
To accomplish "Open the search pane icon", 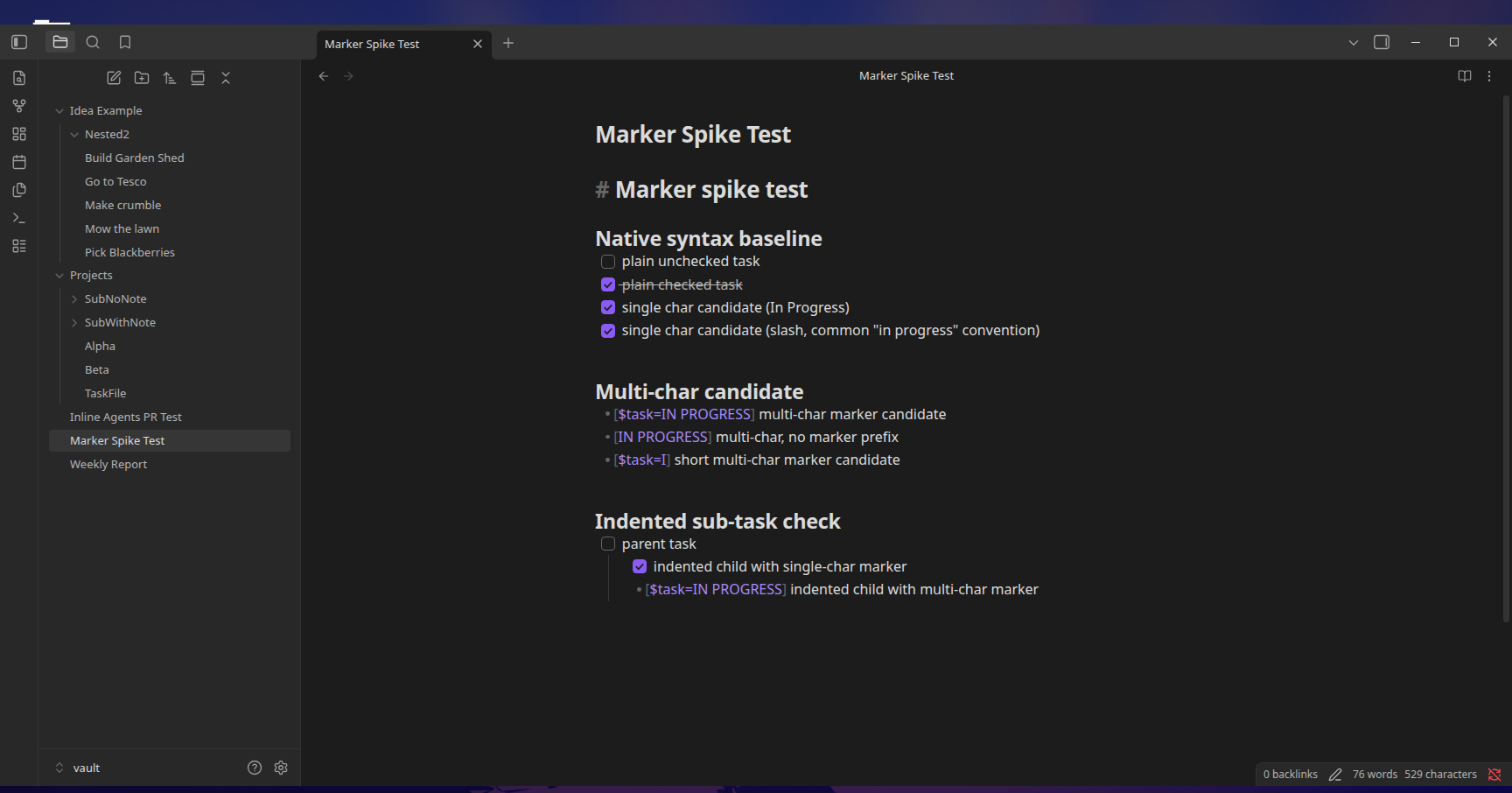I will click(93, 42).
